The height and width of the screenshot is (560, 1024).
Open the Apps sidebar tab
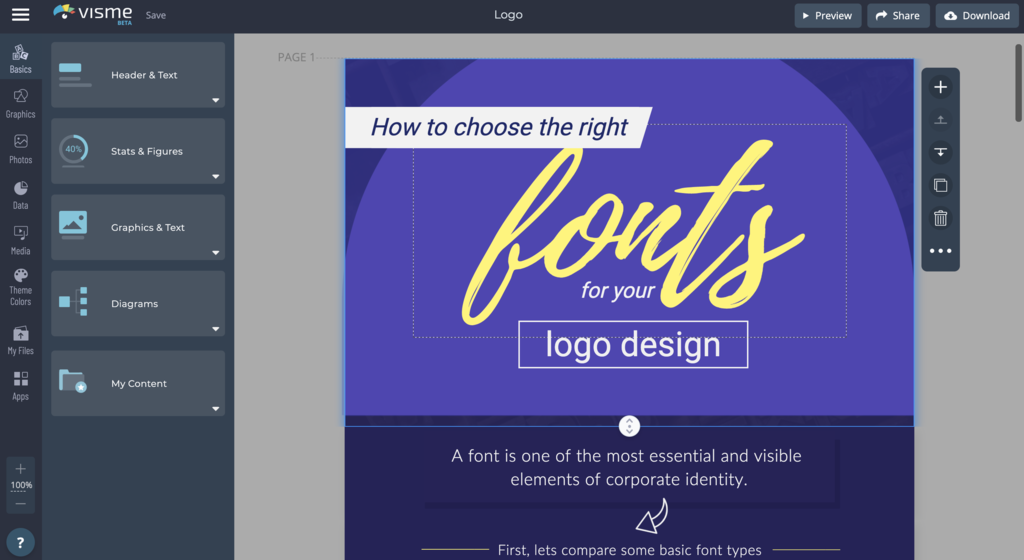click(x=20, y=386)
